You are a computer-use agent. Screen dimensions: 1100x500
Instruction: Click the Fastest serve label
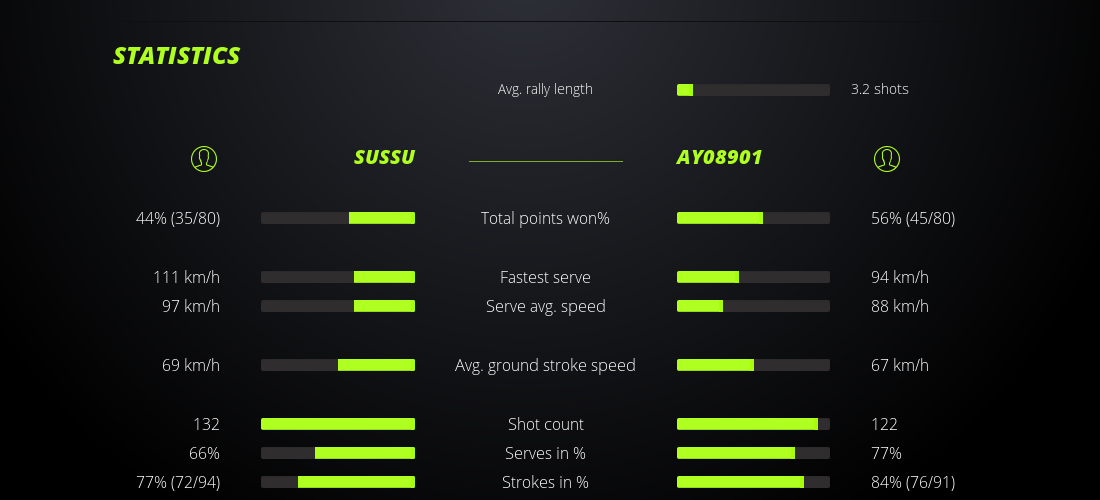point(545,277)
